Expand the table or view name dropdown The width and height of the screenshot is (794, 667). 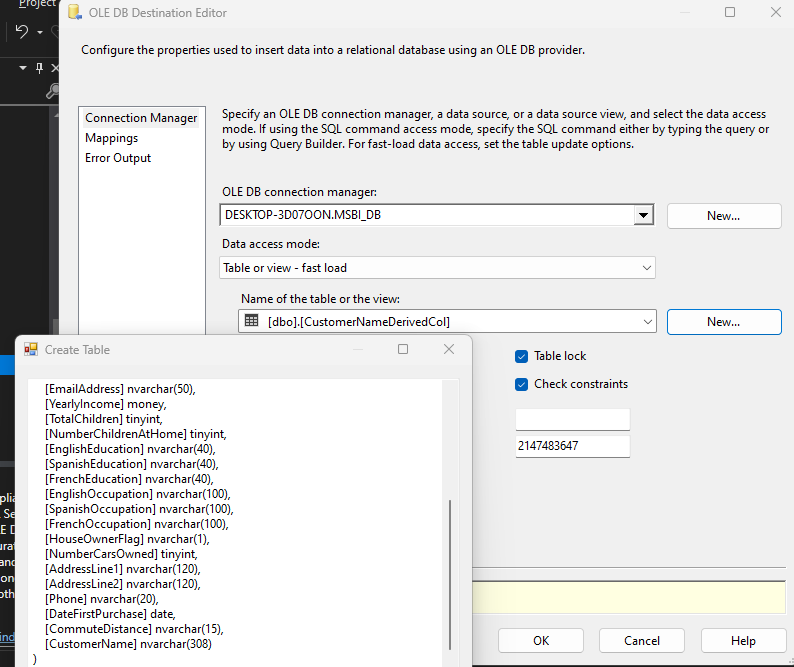pyautogui.click(x=647, y=322)
